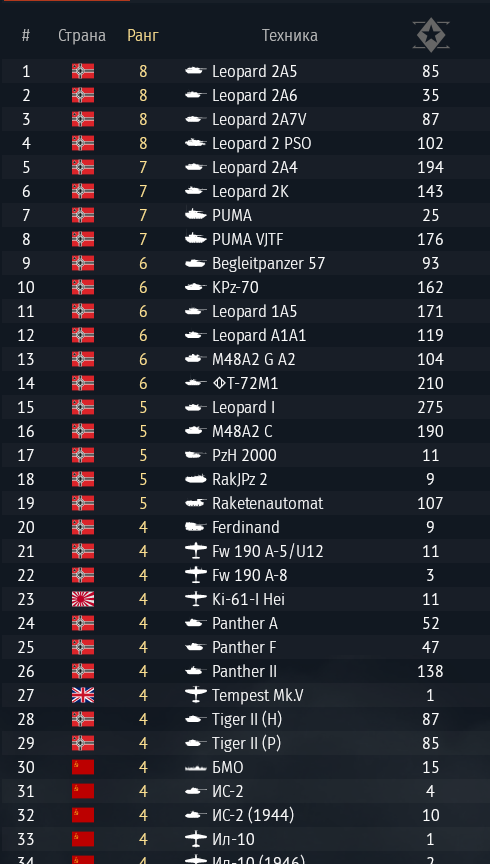Sort the table by the Ранг column

(143, 36)
